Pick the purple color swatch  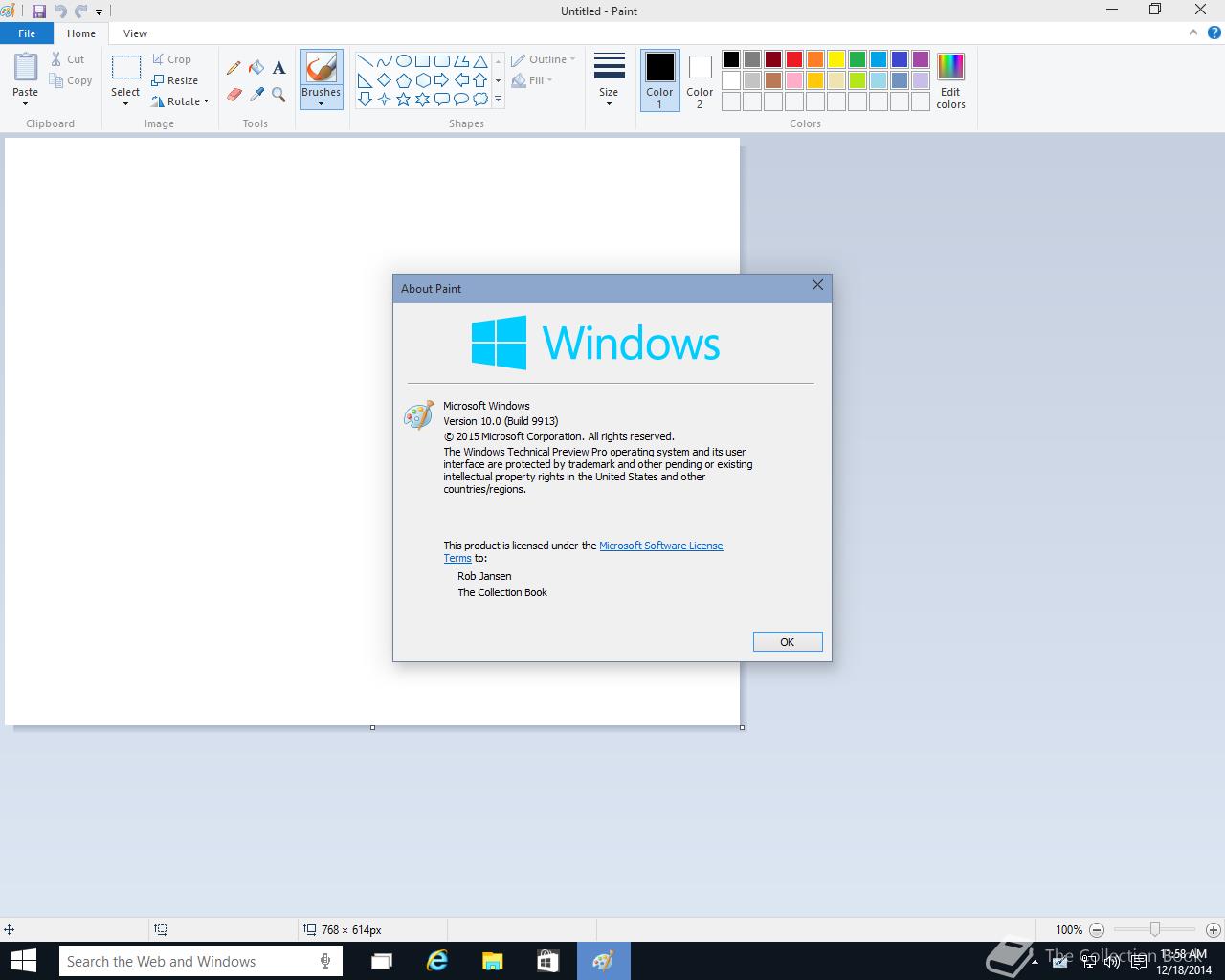[921, 59]
